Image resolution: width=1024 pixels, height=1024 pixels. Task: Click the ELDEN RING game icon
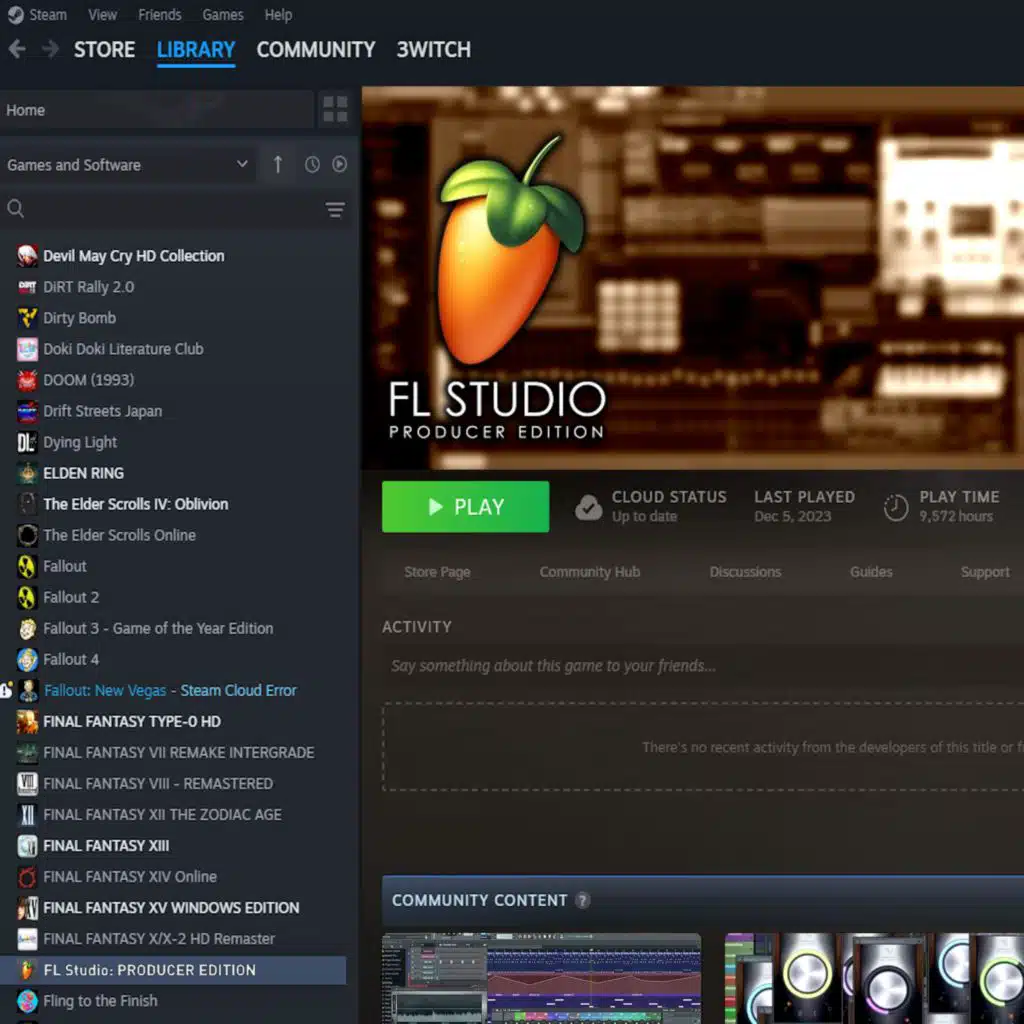[x=27, y=473]
